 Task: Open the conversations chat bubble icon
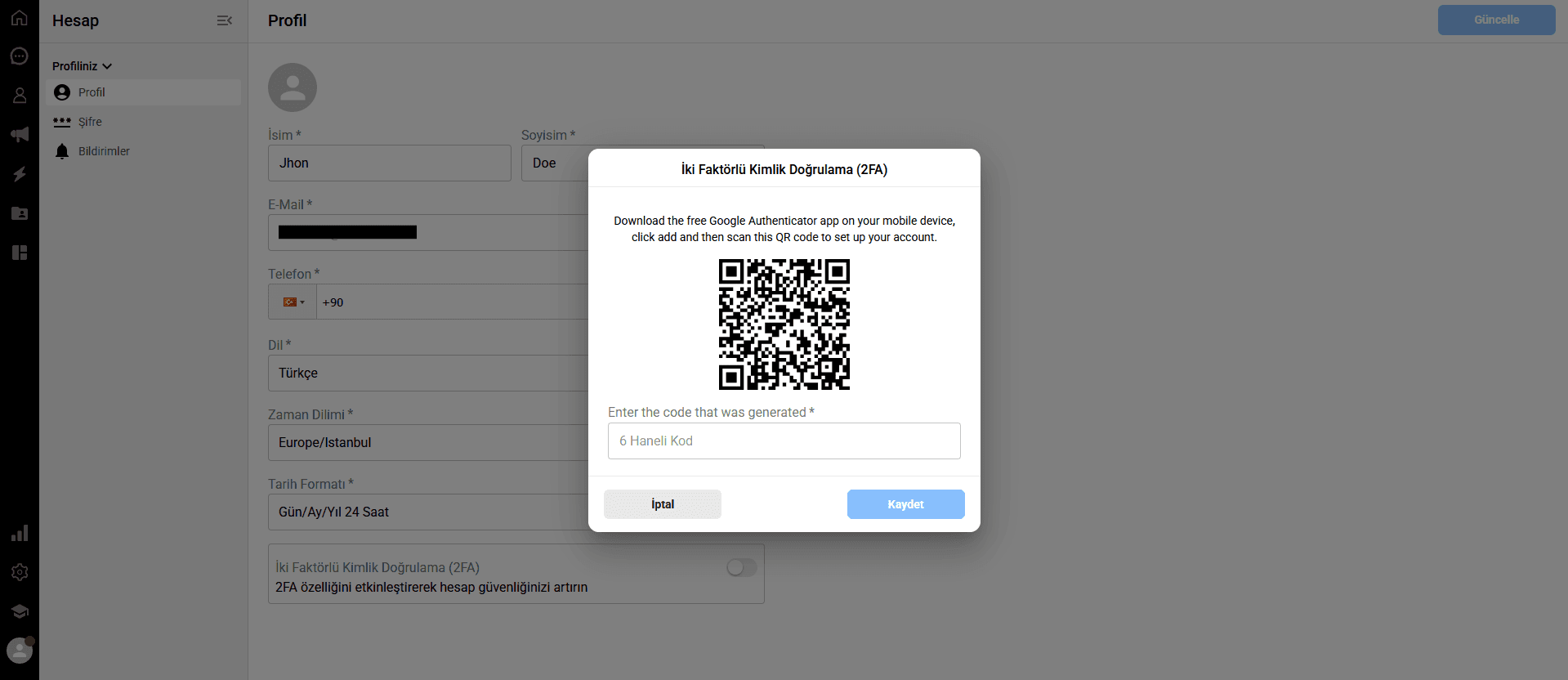point(20,56)
